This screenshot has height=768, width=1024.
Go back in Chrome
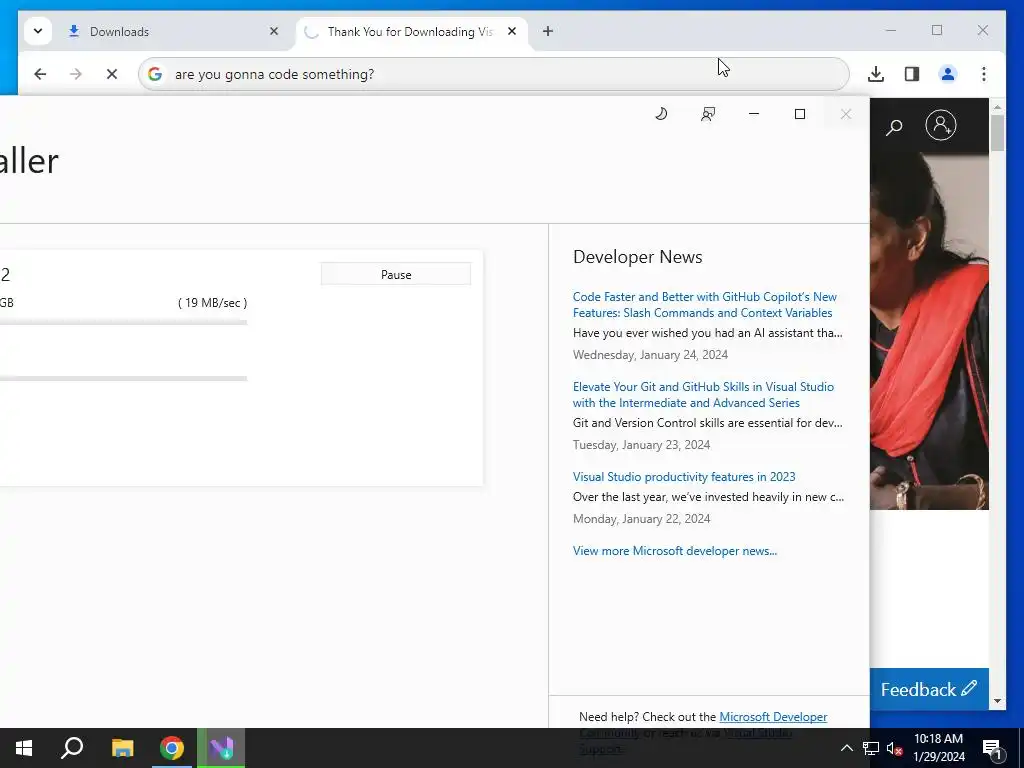[40, 74]
